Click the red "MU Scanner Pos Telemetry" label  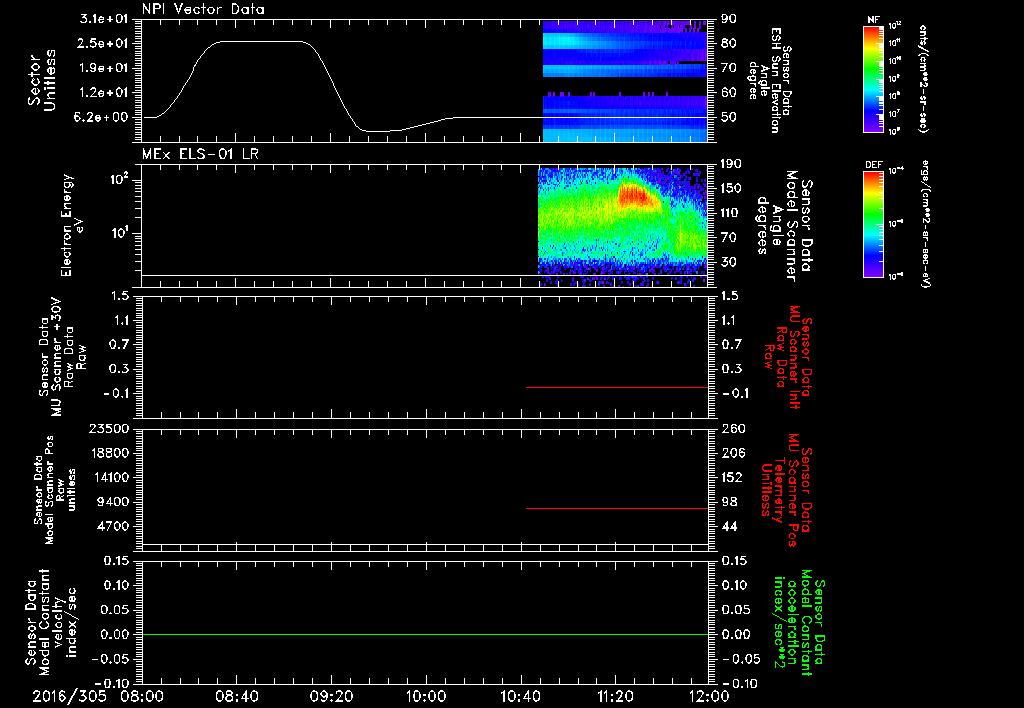787,490
